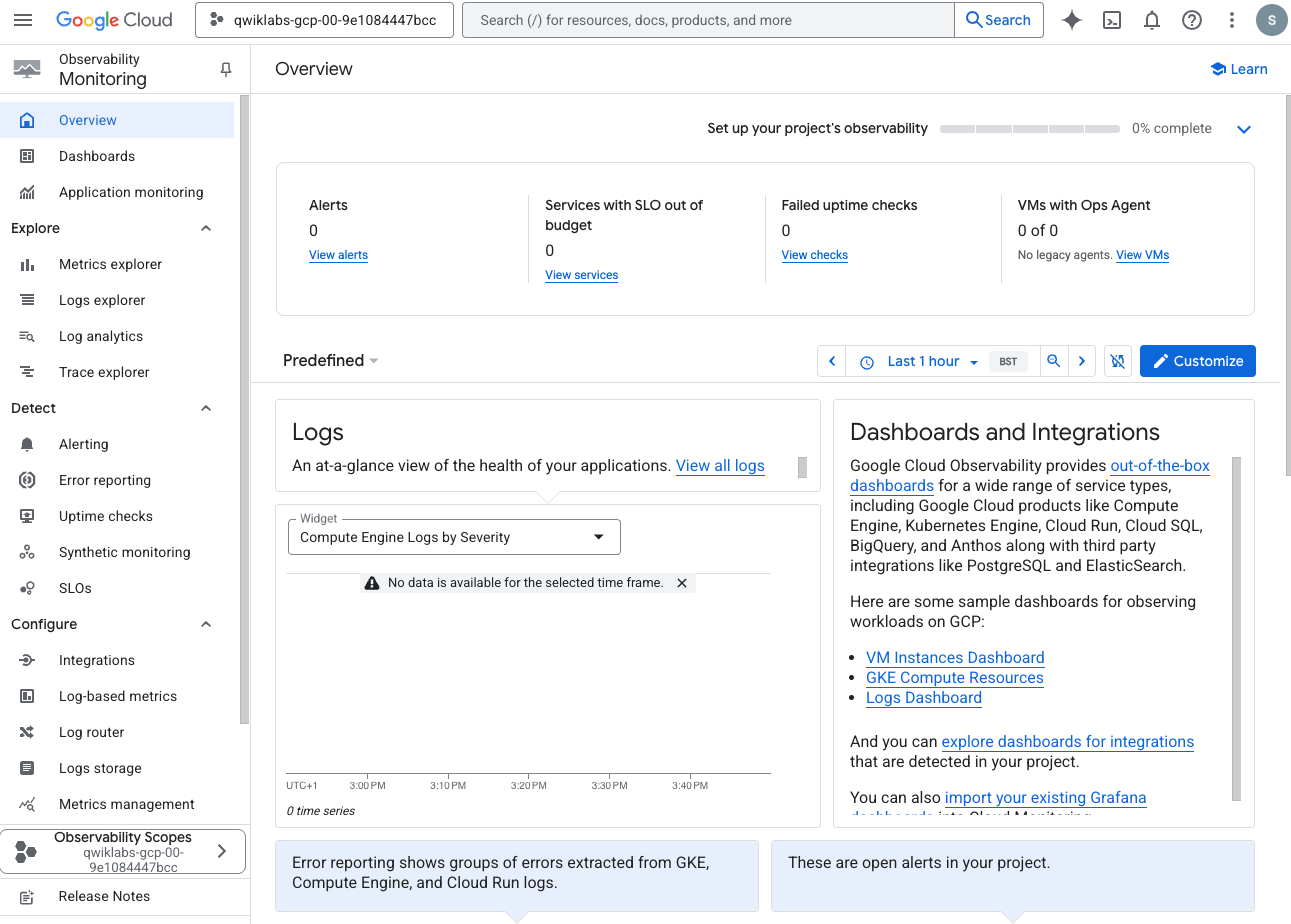Open the notifications bell
This screenshot has height=924, width=1291.
[x=1152, y=20]
